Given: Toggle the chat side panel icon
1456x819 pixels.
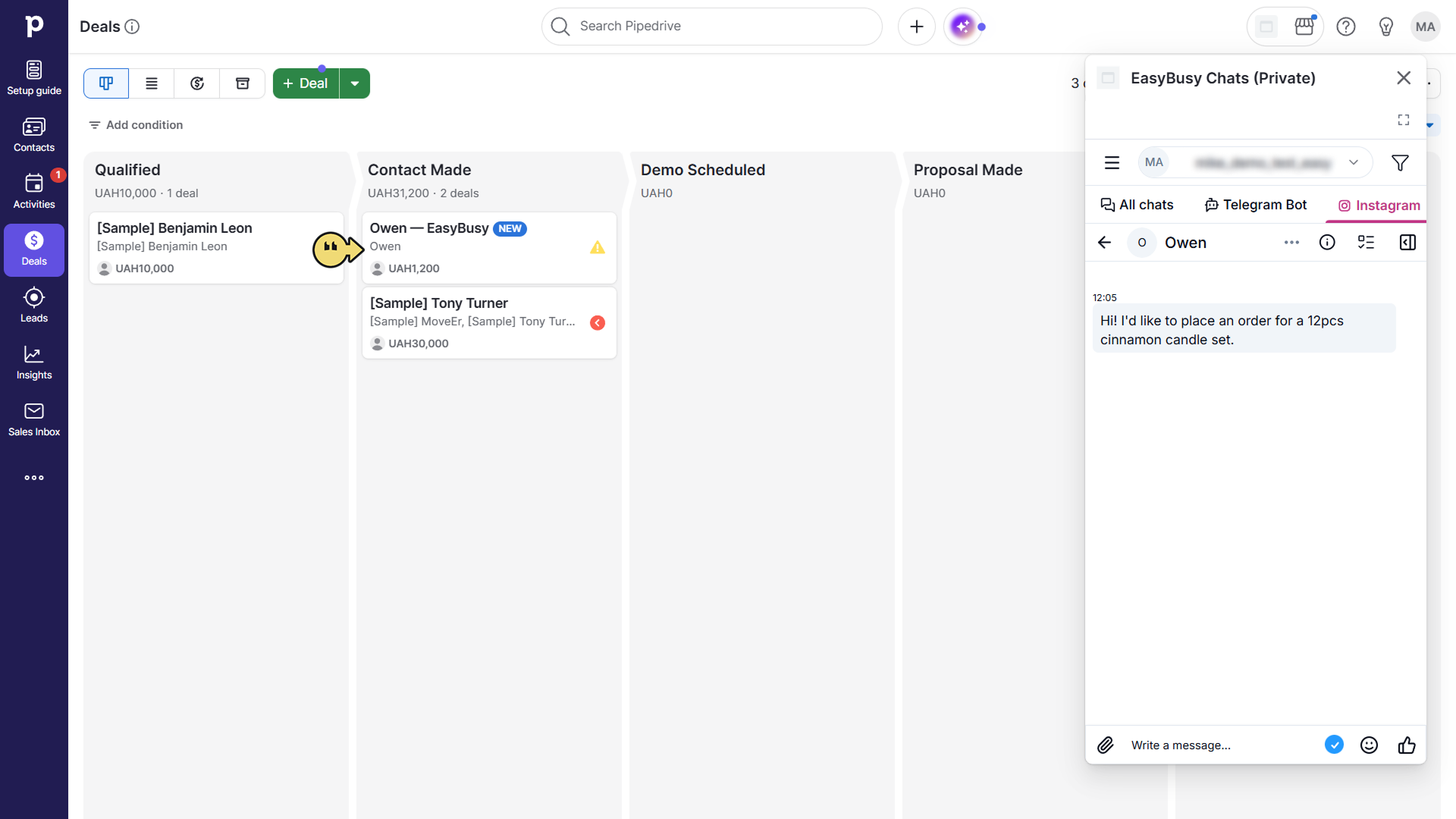Looking at the screenshot, I should click(1407, 243).
